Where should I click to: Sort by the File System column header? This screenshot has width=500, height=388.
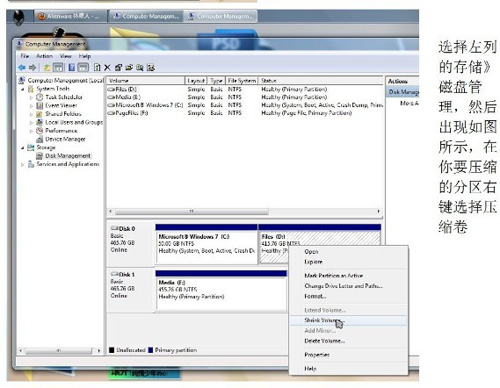pos(242,81)
